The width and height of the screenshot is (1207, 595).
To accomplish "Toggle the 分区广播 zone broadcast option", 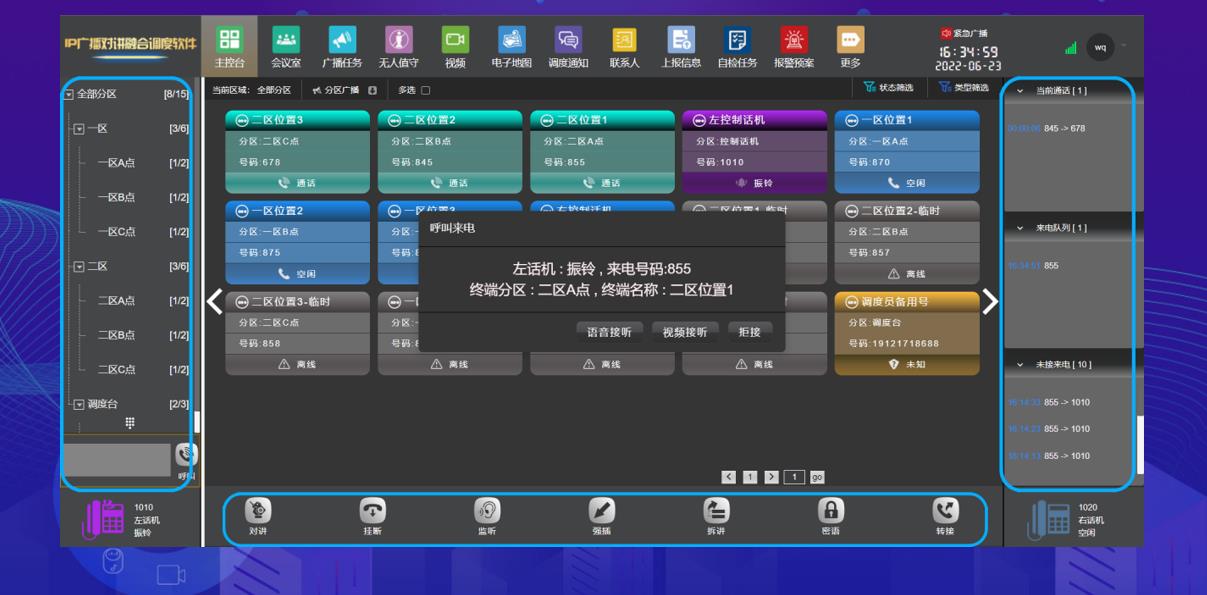I will 342,90.
